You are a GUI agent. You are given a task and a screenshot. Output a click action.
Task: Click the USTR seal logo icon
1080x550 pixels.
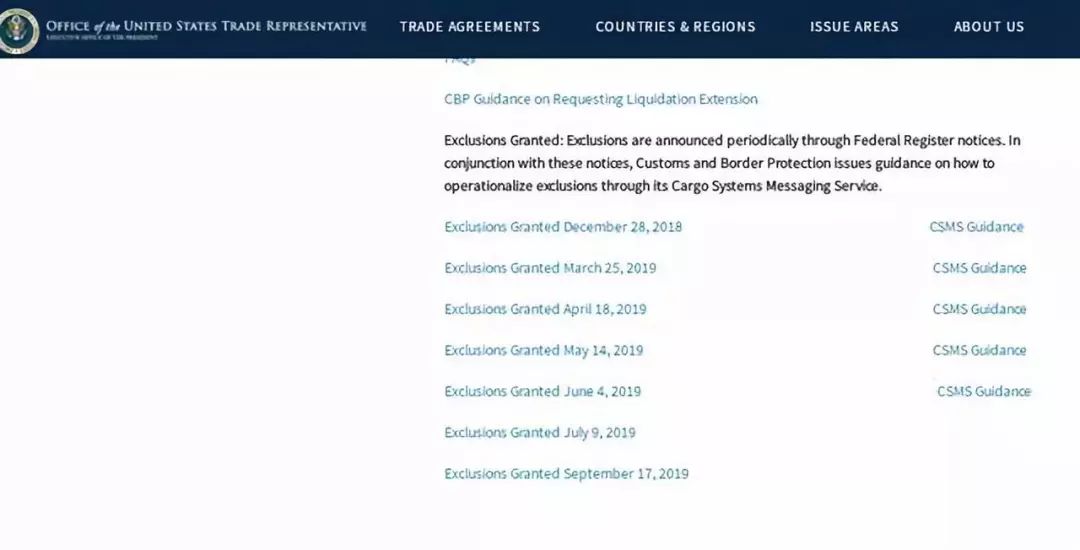pos(18,30)
